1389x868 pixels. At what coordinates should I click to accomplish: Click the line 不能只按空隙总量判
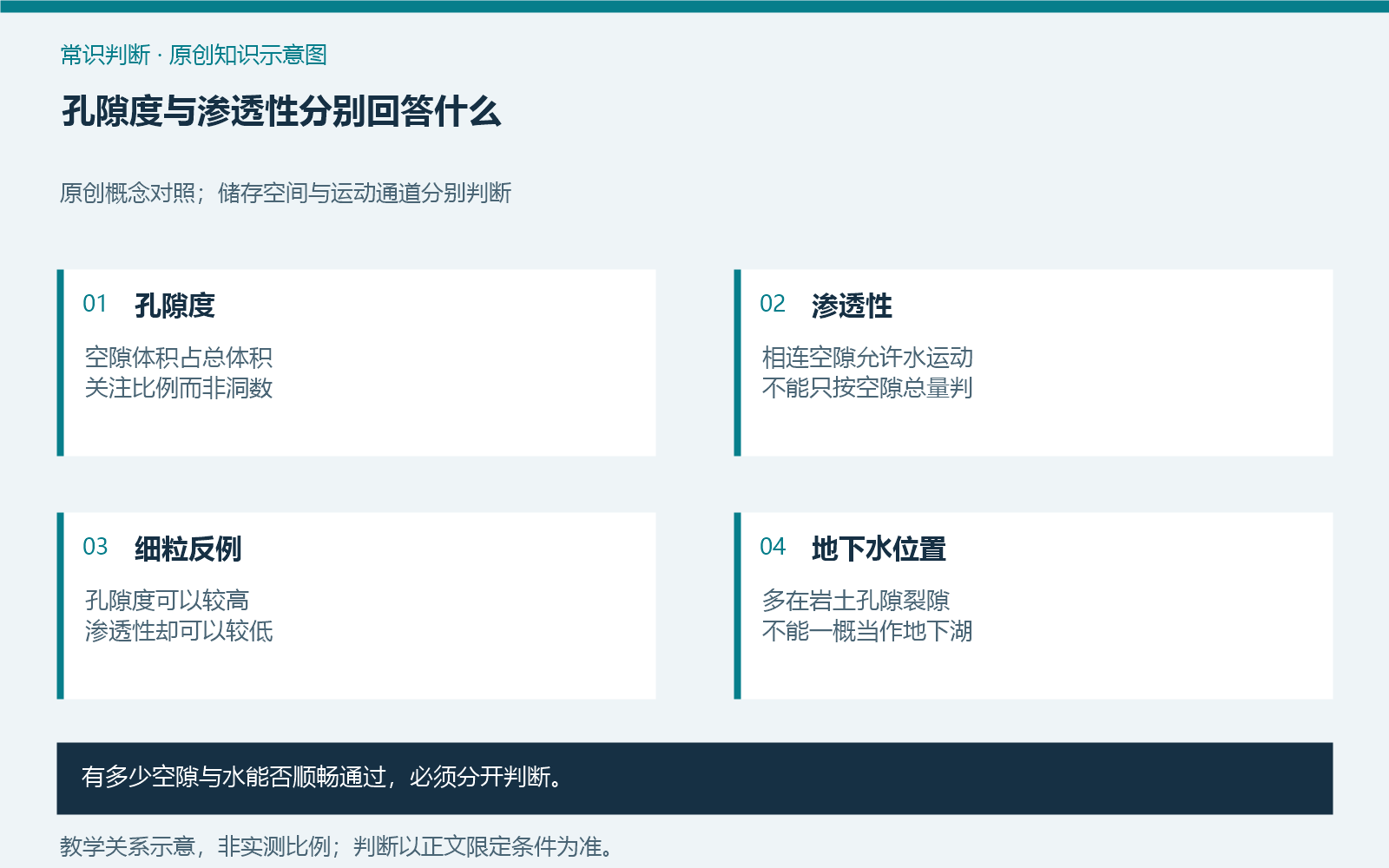[x=867, y=387]
